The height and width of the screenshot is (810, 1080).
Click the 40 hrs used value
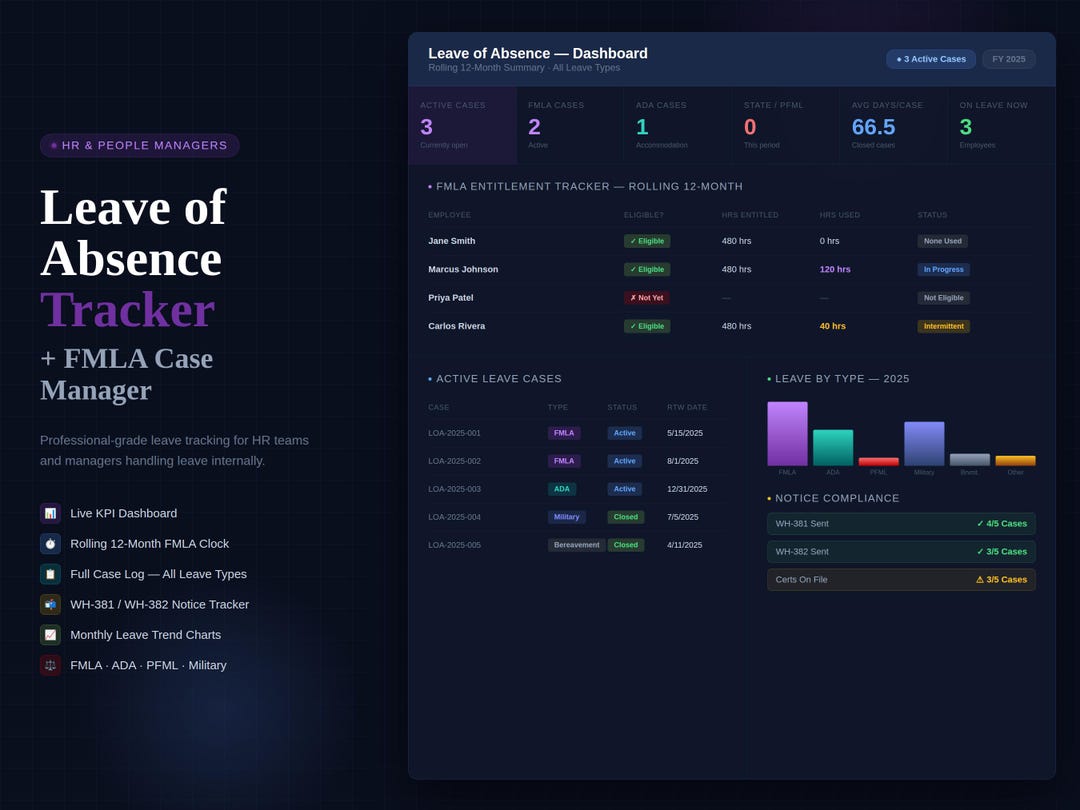coord(832,326)
